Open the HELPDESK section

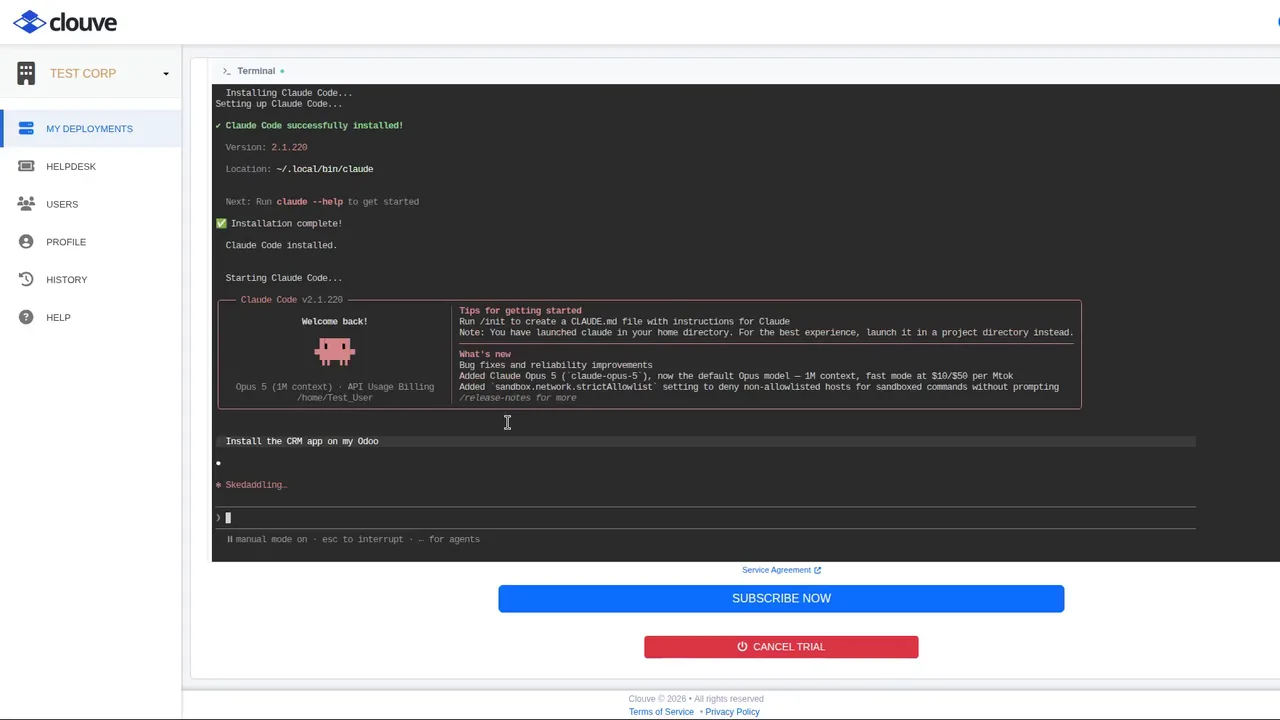(x=71, y=167)
